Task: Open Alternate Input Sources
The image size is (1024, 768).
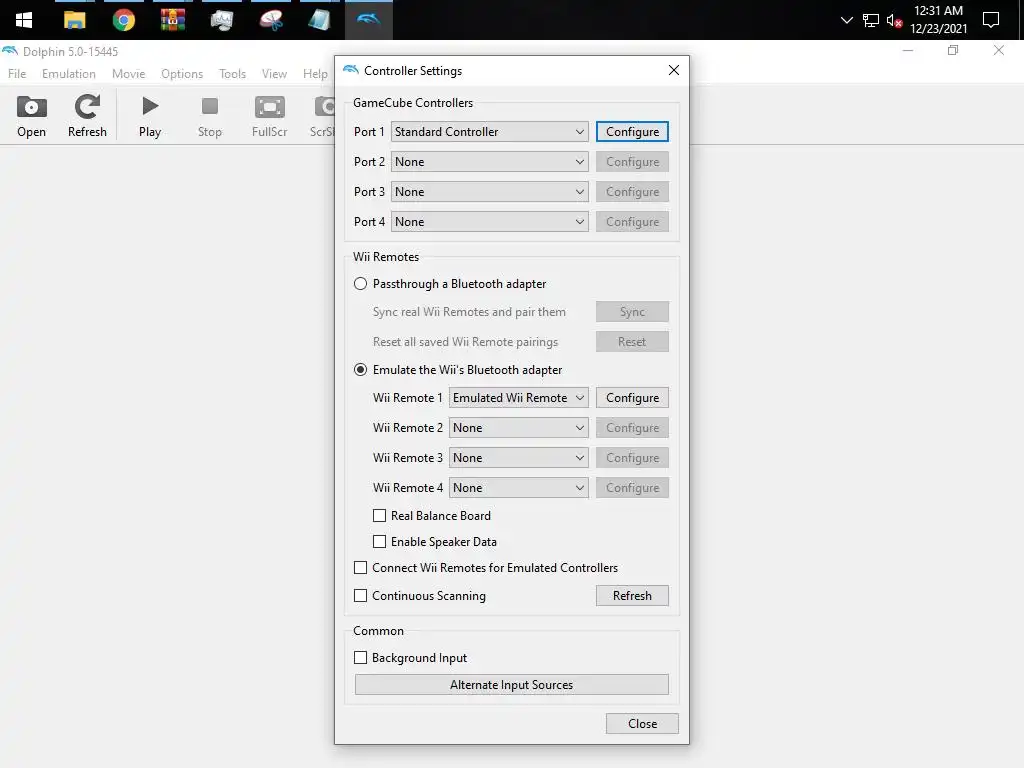Action: (x=511, y=684)
